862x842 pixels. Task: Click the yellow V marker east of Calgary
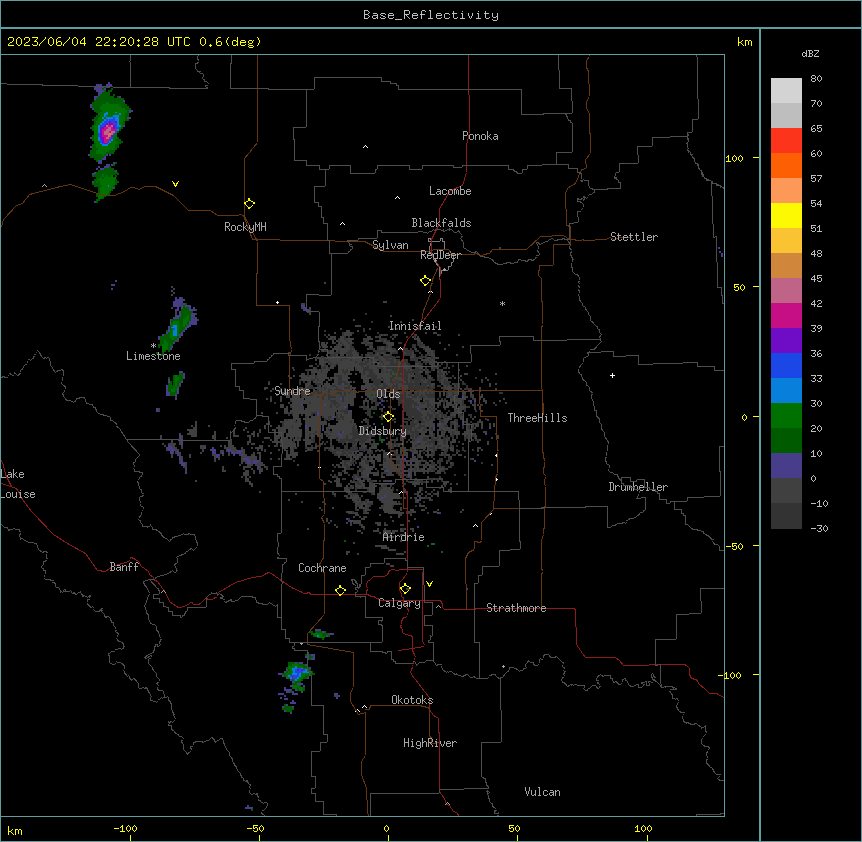[429, 584]
